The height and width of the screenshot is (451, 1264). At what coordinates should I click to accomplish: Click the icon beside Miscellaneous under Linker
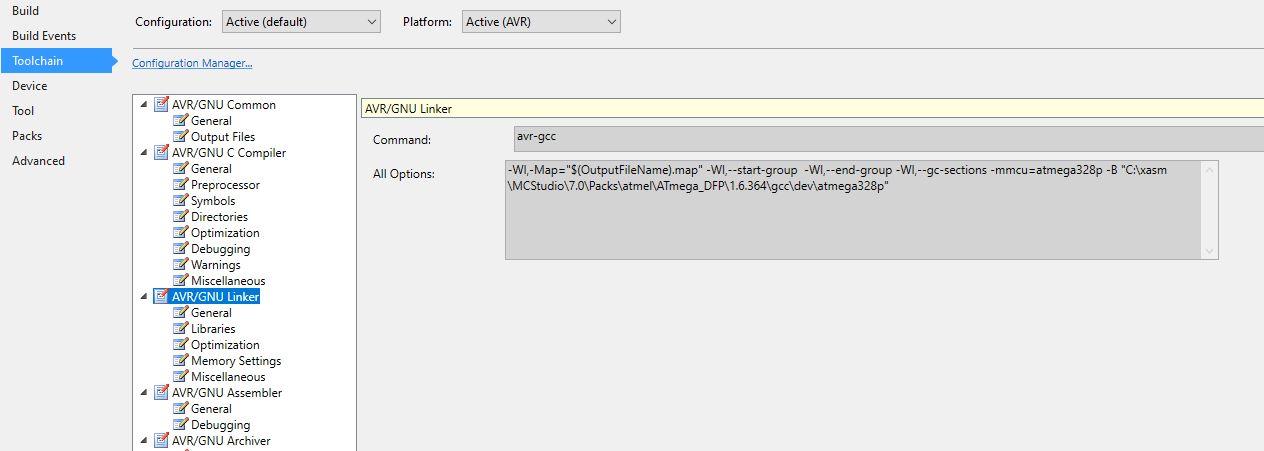[x=181, y=377]
